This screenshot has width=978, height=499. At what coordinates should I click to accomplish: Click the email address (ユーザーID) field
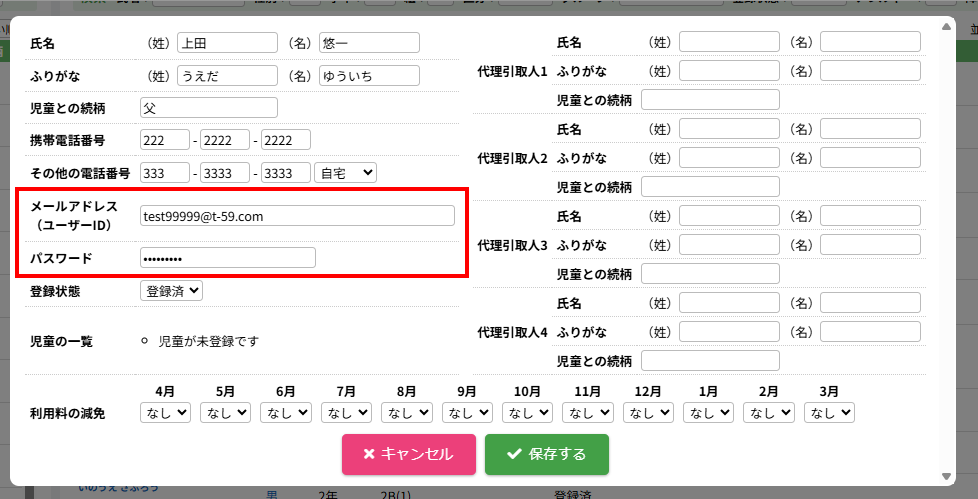tap(297, 215)
